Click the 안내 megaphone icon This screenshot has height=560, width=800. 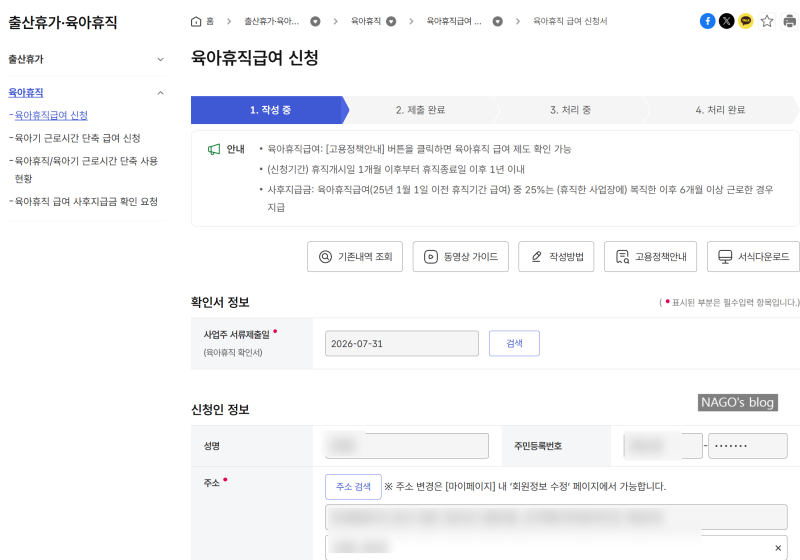pyautogui.click(x=214, y=149)
